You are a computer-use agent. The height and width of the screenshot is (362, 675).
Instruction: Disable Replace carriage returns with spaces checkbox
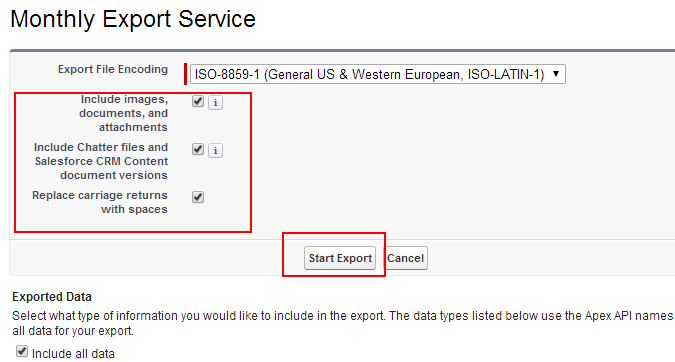point(198,197)
